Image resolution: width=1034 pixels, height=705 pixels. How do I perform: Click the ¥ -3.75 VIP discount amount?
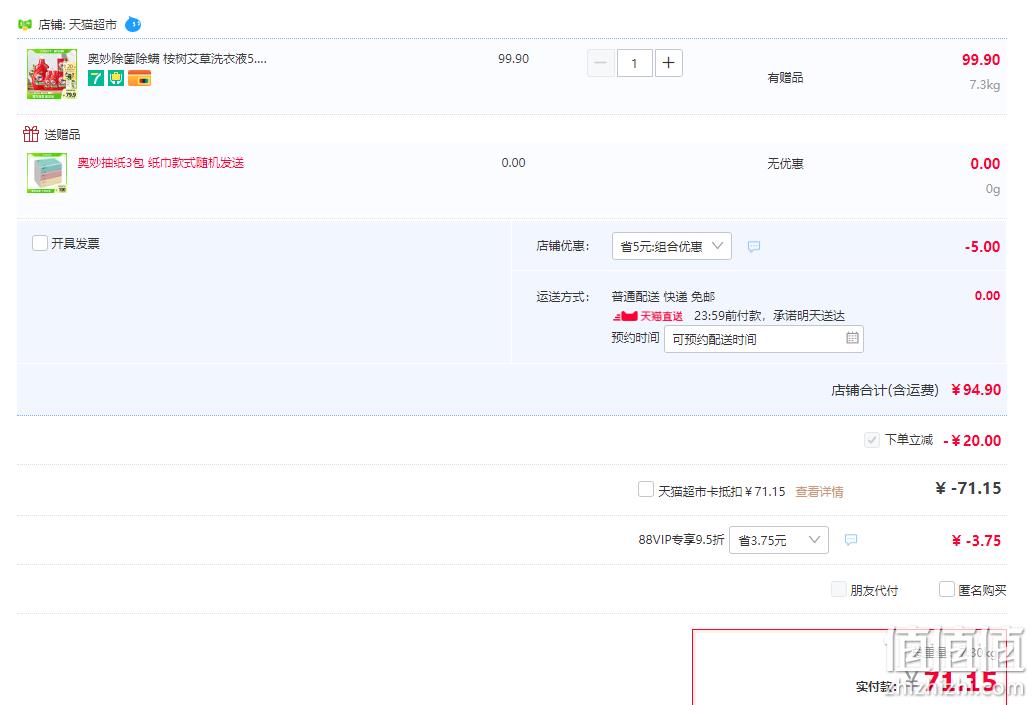976,541
